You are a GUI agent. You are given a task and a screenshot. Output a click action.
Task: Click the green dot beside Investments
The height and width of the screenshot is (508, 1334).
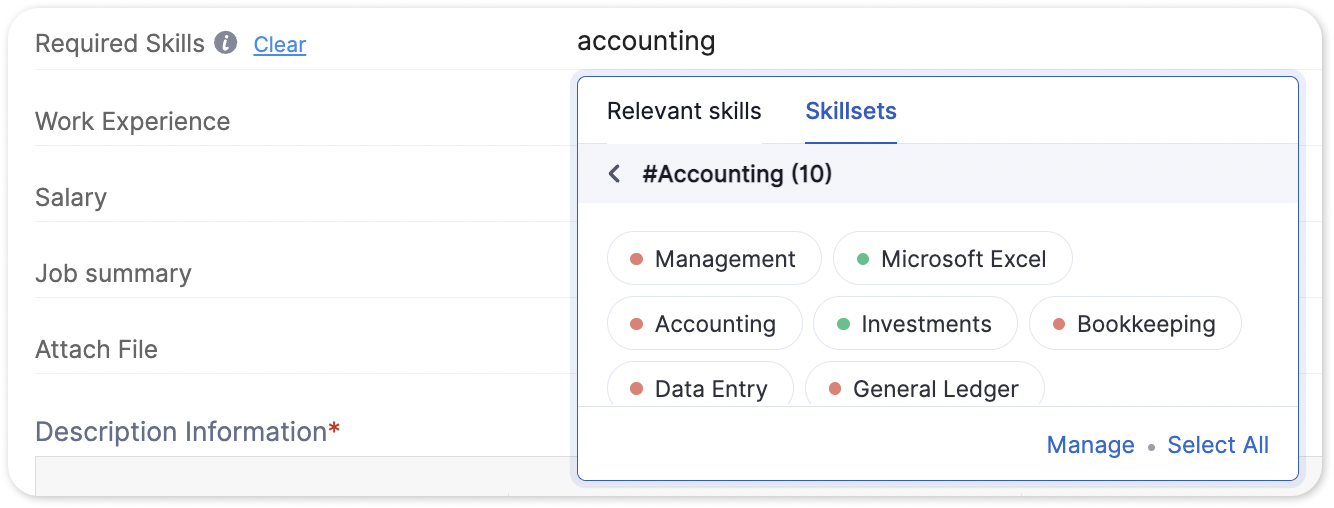pos(842,324)
